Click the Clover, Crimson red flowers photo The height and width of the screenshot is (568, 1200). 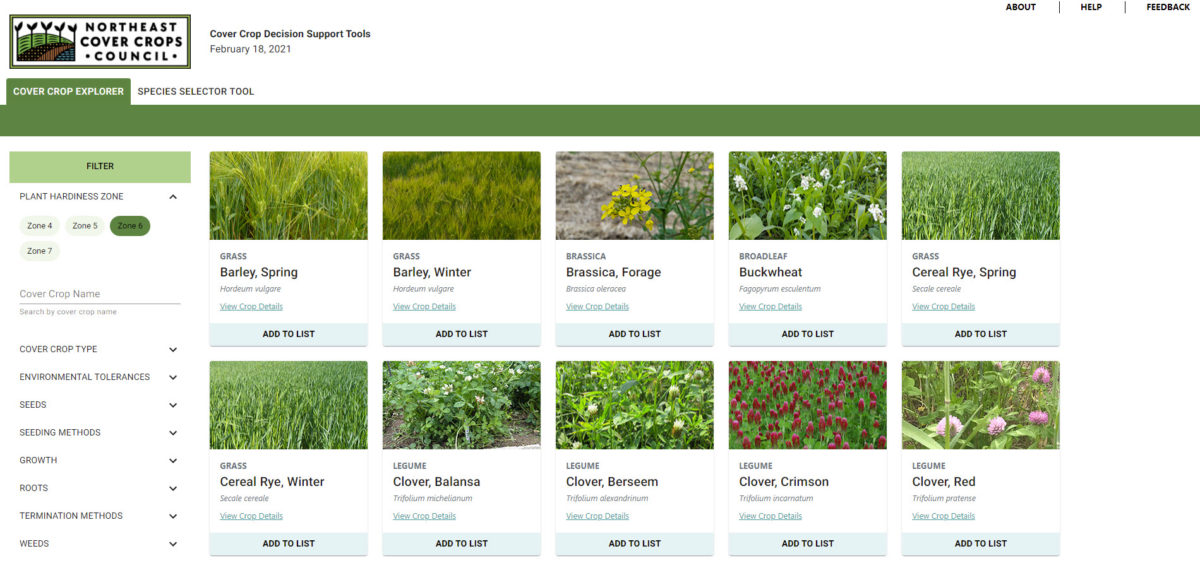pos(808,405)
